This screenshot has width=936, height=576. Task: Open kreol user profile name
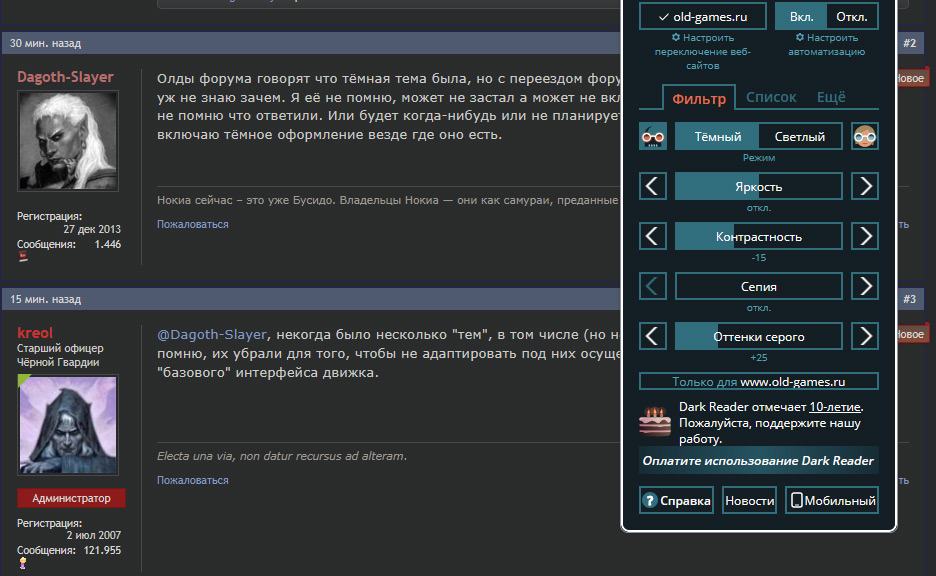[35, 333]
